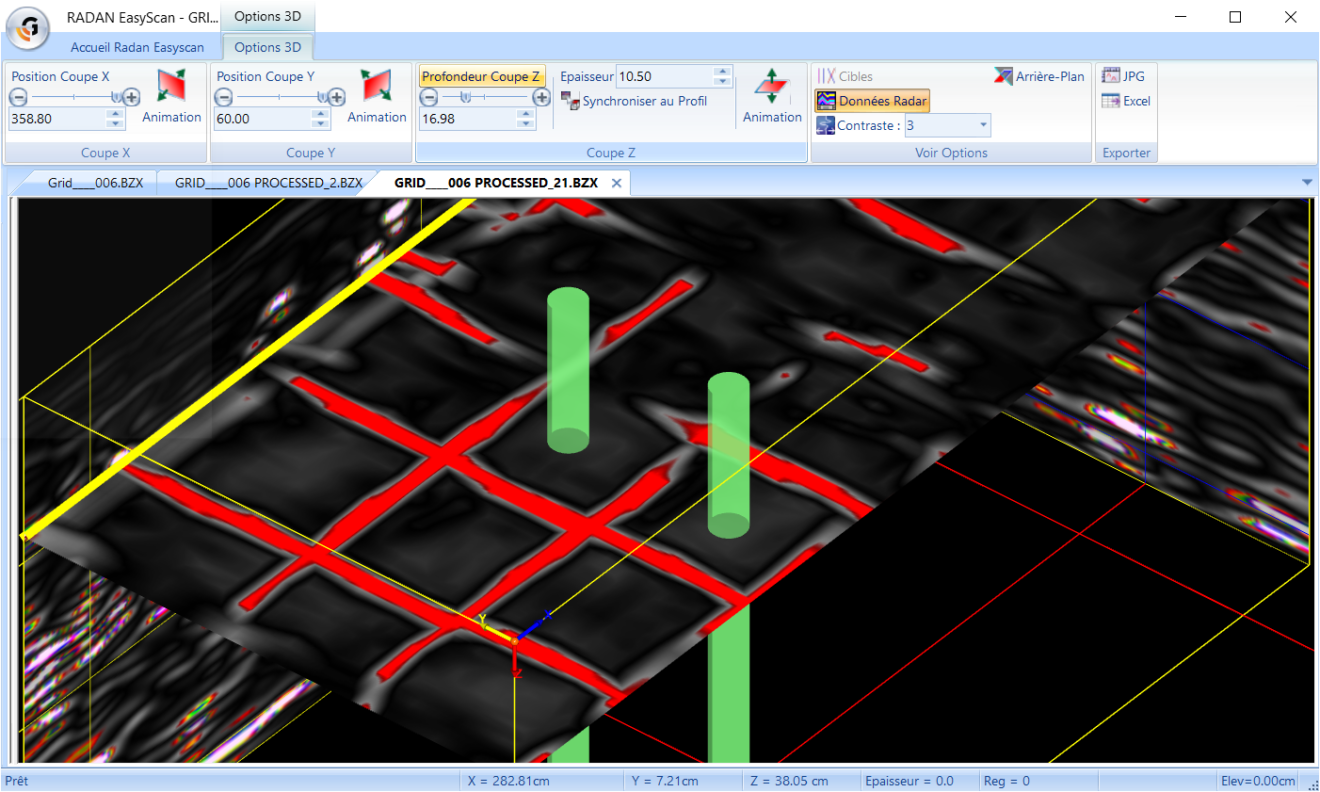Export the 3D view as JPG

tap(1122, 75)
